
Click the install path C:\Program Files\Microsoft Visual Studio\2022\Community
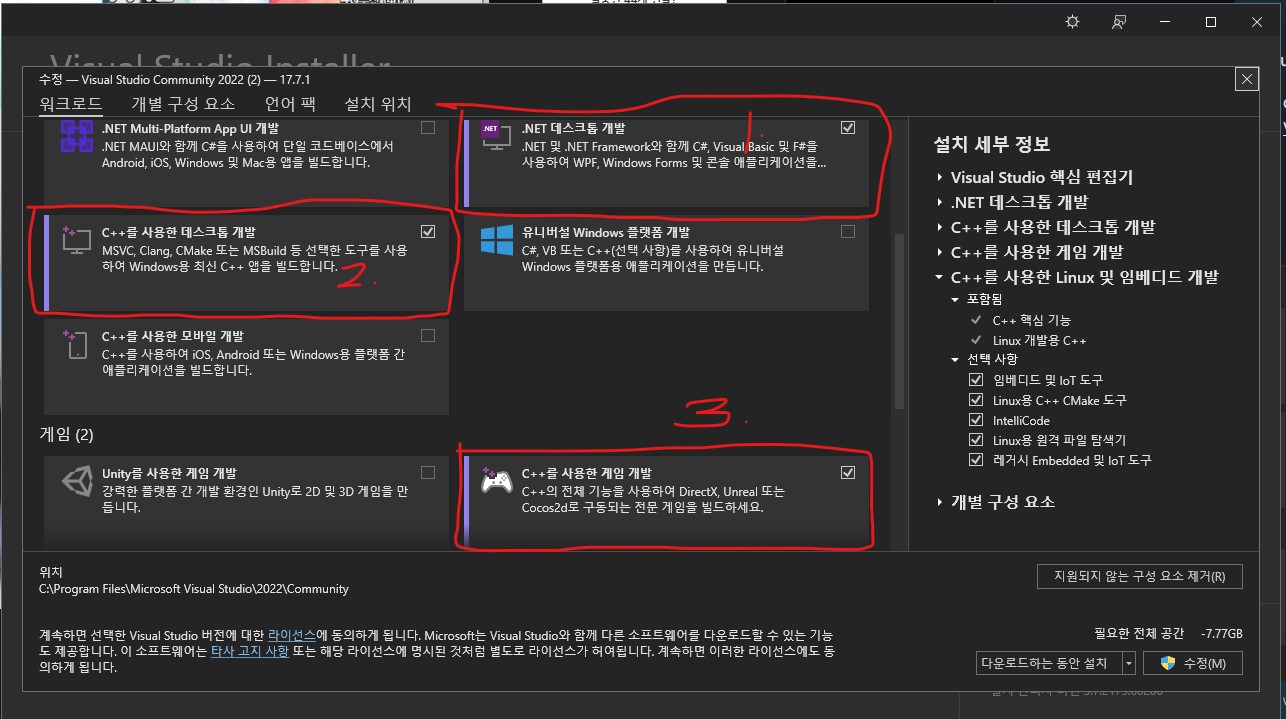coord(194,589)
